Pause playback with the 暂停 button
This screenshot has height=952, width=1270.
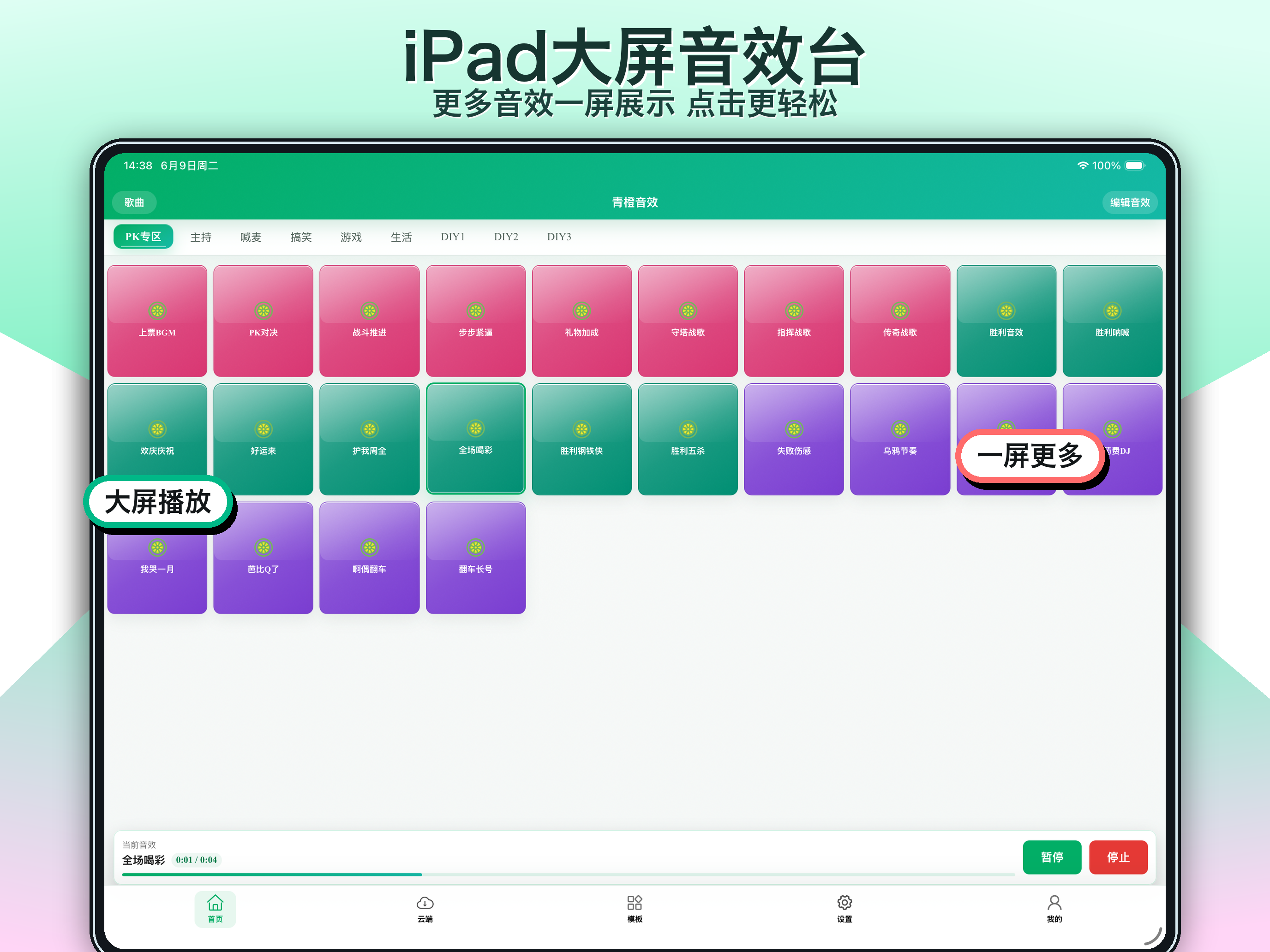(1052, 857)
